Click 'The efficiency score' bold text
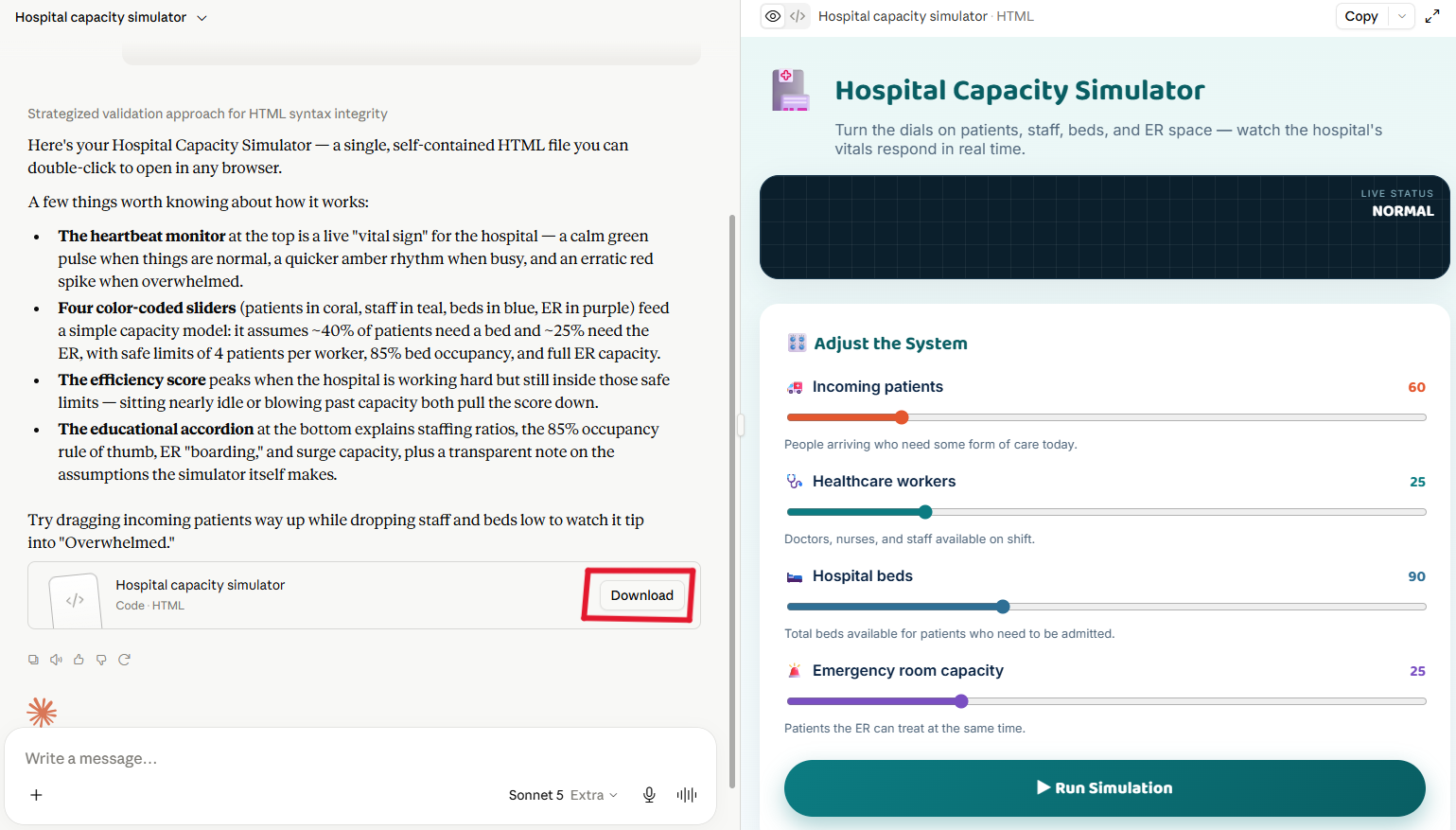 coord(132,380)
